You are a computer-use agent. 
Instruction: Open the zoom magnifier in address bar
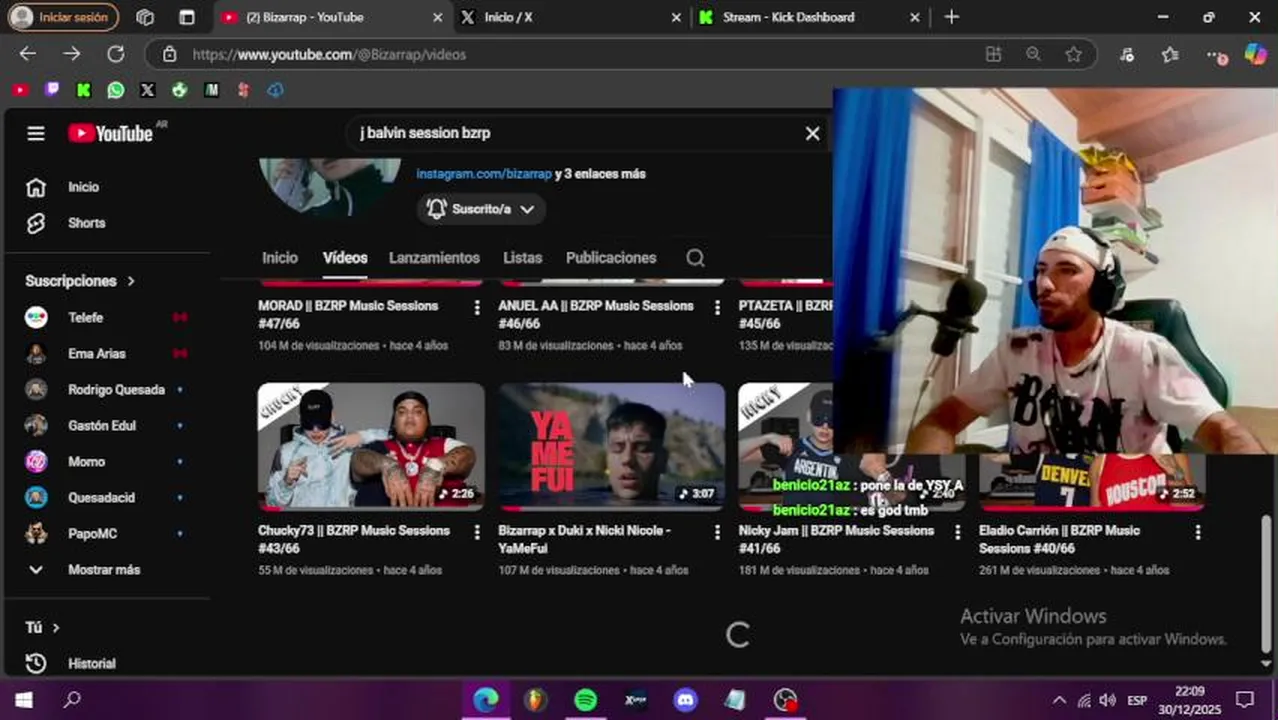click(x=1033, y=54)
